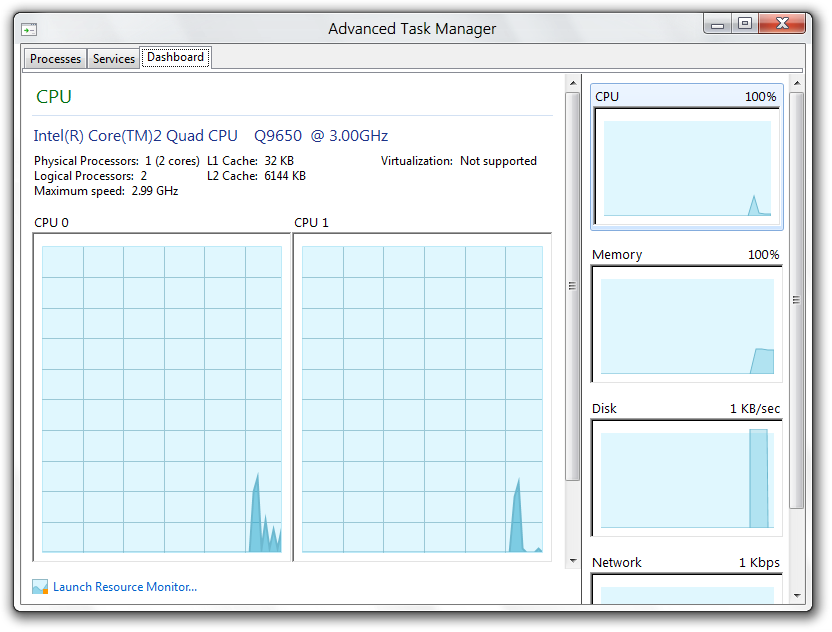This screenshot has height=632, width=832.
Task: Click the Resource Monitor icon beside the link
Action: click(40, 587)
